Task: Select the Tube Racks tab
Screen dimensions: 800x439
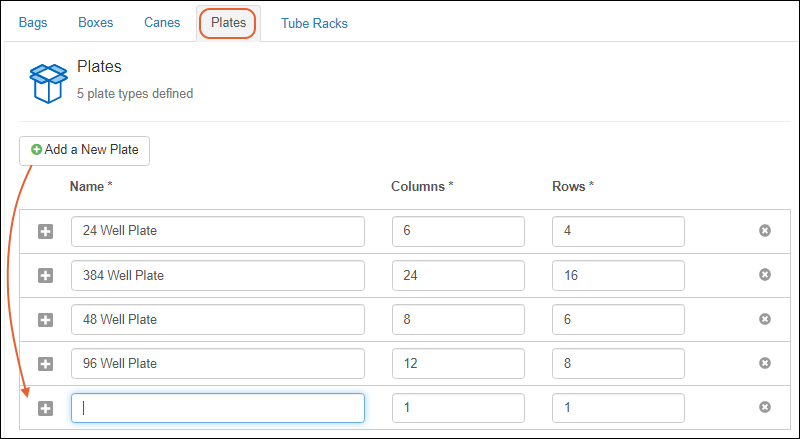Action: [x=314, y=23]
